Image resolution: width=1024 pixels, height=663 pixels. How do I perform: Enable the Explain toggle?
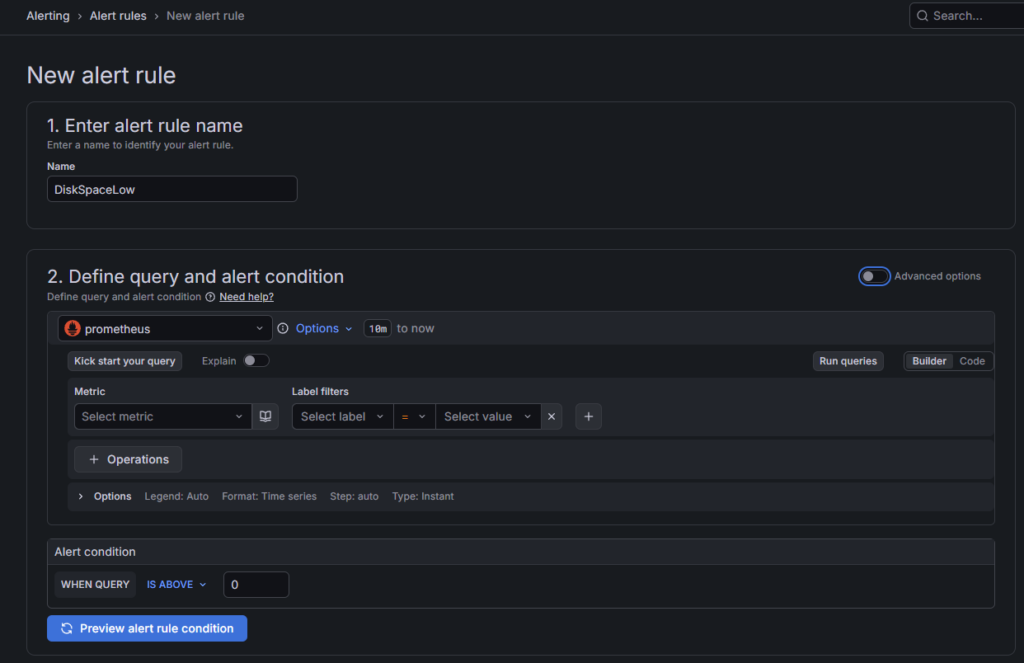click(256, 361)
